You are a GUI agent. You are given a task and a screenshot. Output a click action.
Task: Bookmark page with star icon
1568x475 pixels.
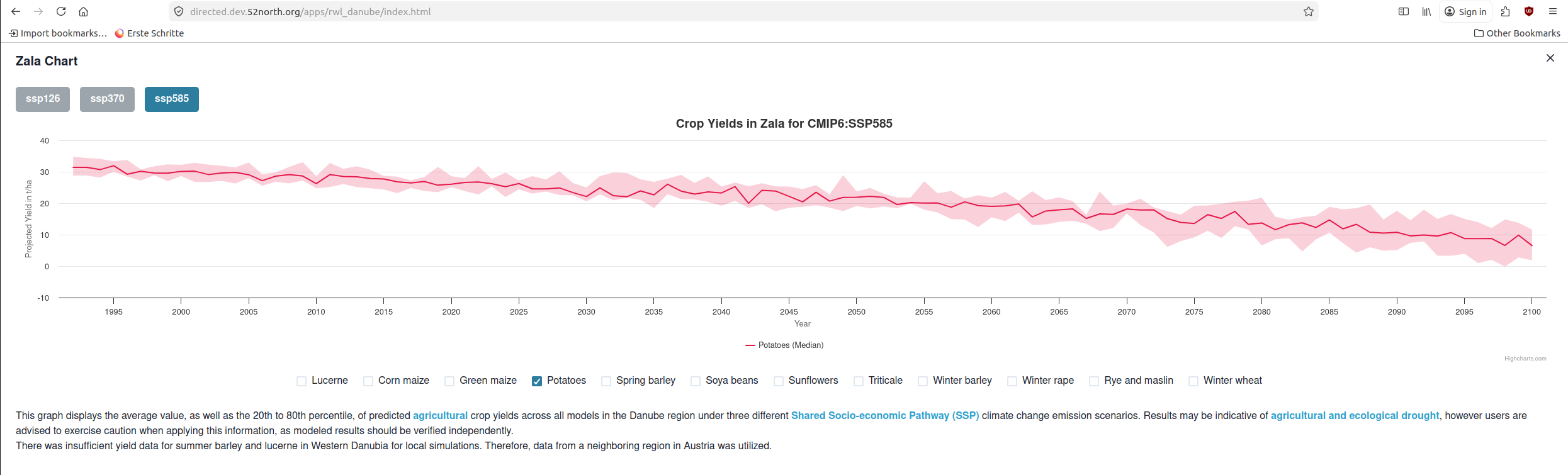pos(1309,11)
